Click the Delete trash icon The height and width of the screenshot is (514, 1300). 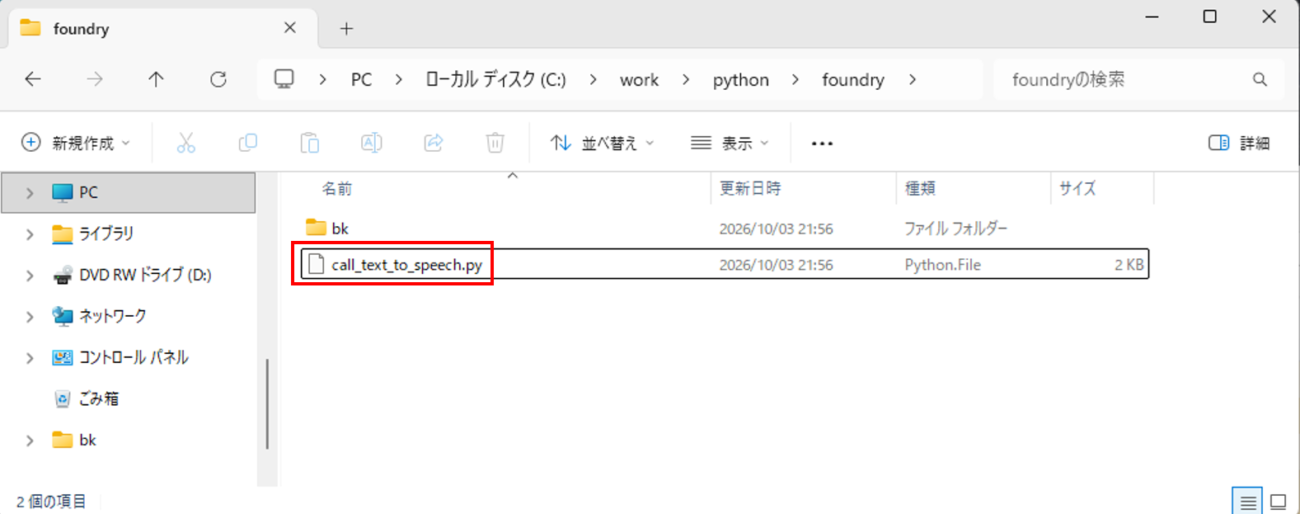[495, 143]
